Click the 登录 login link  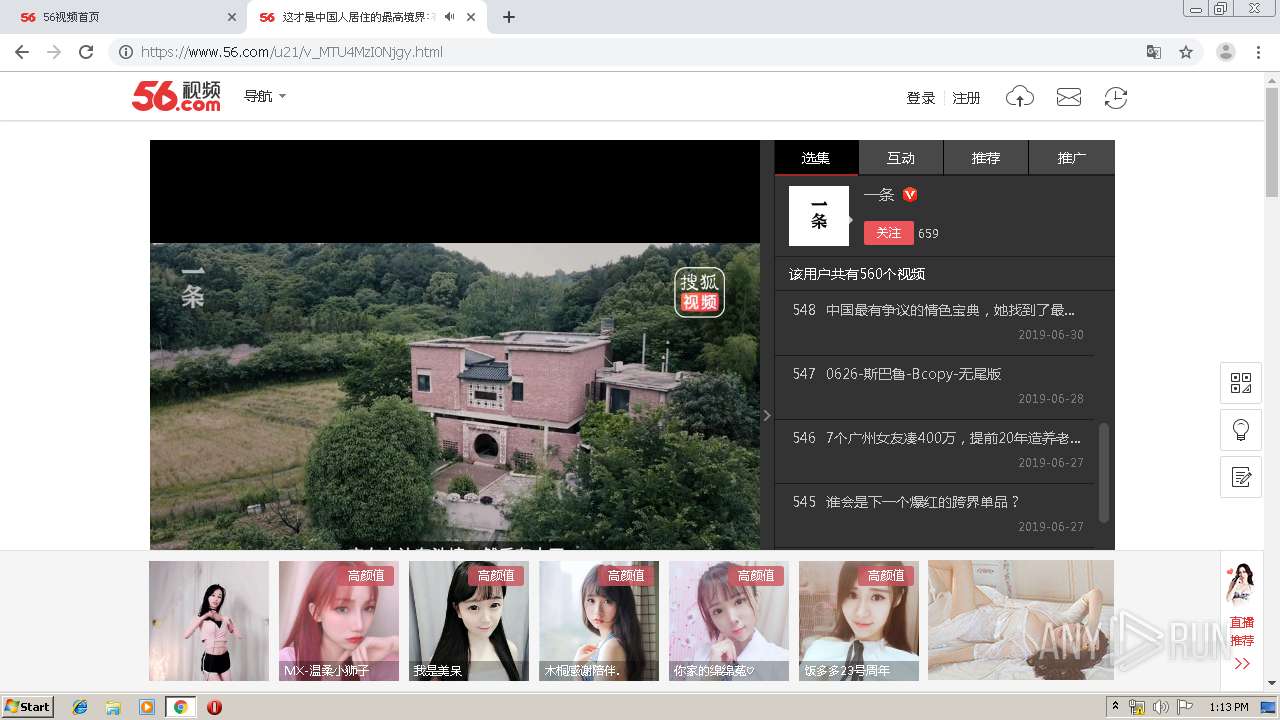[921, 98]
